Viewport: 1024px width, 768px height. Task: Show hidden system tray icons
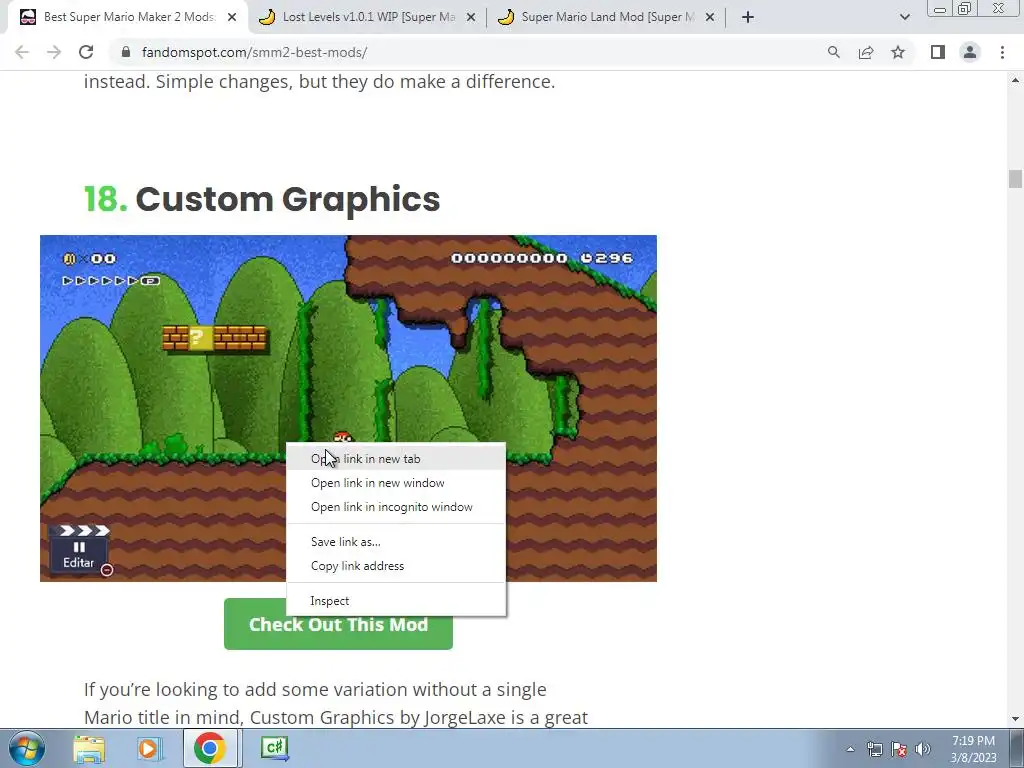(x=850, y=749)
